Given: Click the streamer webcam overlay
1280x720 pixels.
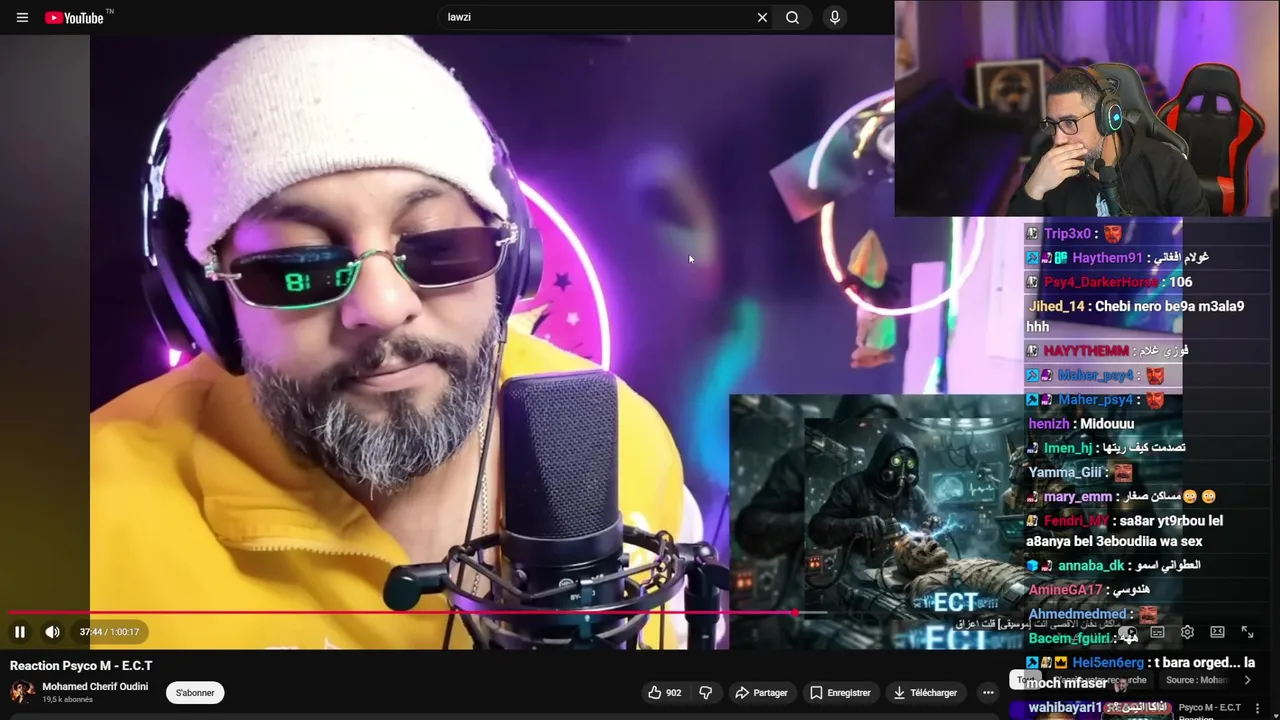Looking at the screenshot, I should click(1087, 108).
